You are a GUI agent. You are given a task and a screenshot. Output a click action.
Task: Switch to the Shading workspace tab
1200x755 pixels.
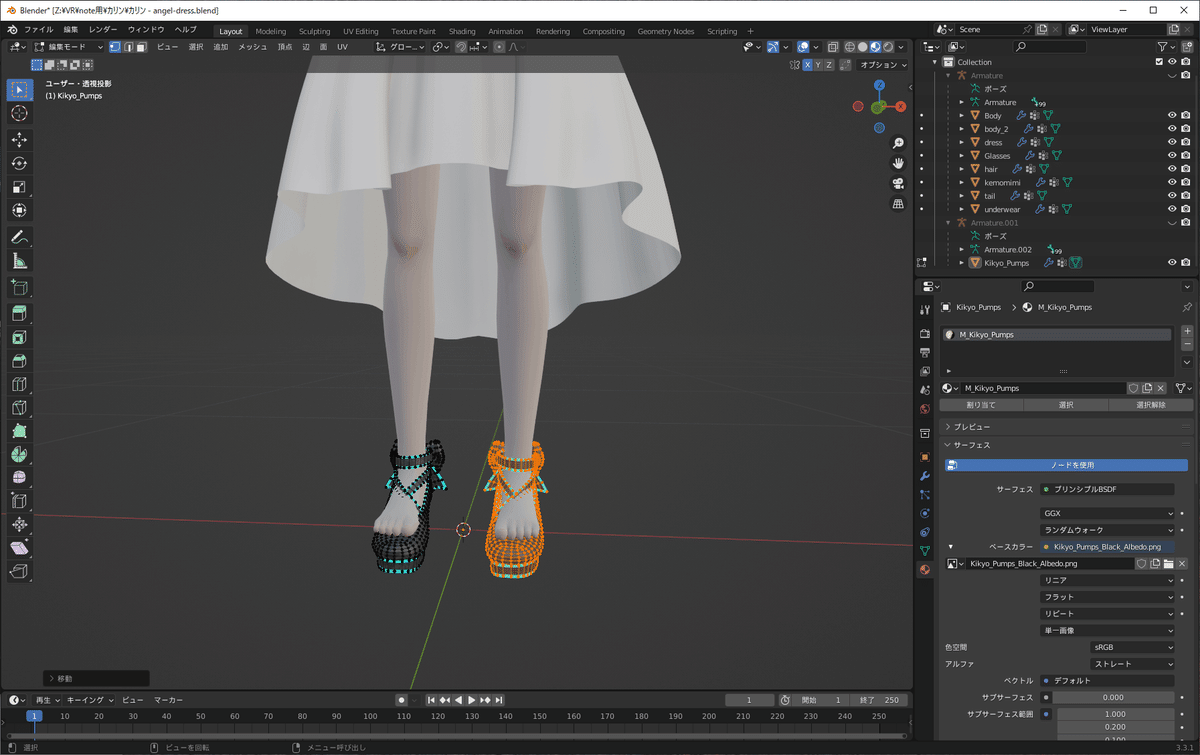pos(462,31)
